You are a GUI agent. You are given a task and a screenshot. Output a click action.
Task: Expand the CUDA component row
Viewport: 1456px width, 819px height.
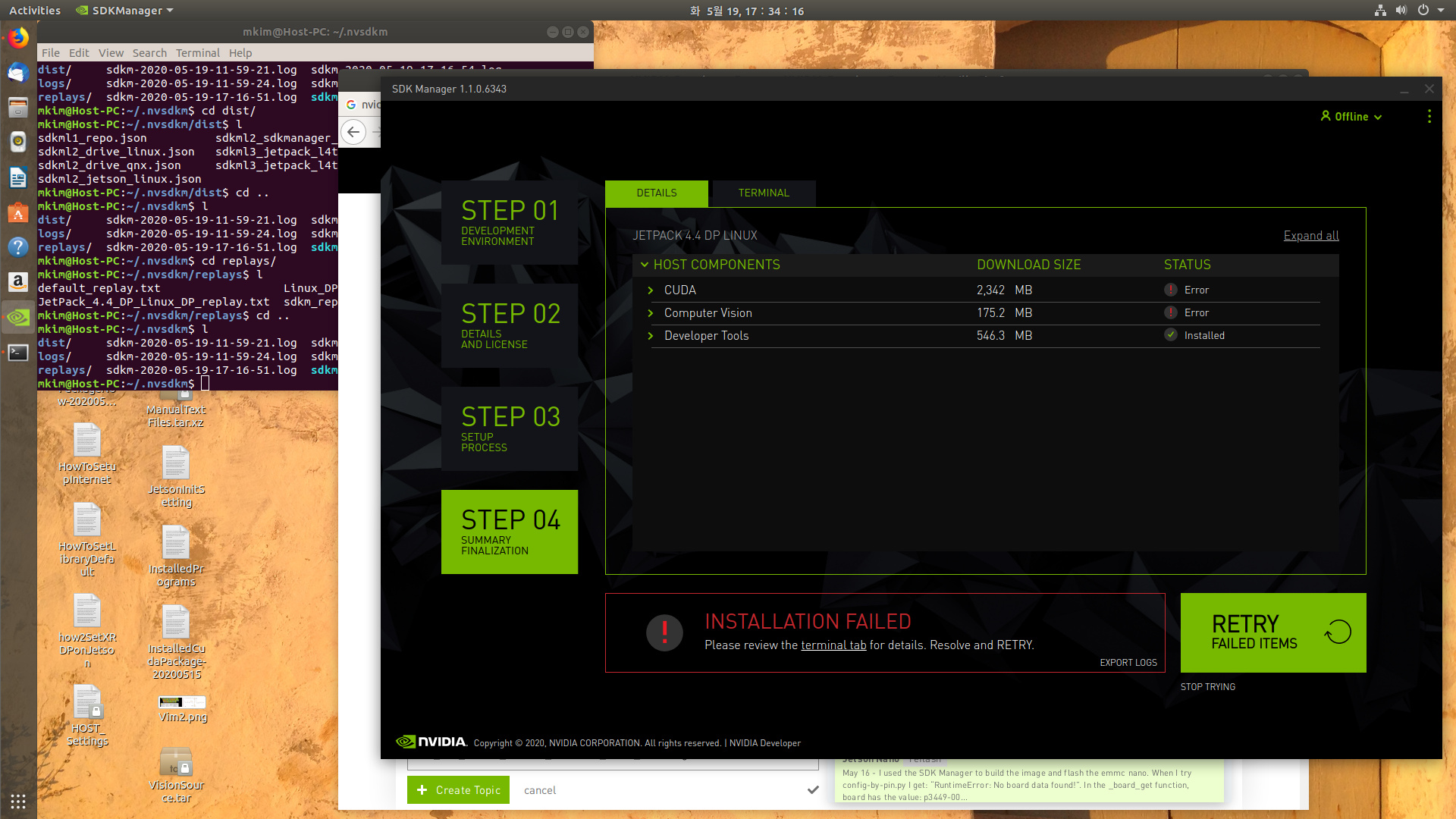651,290
